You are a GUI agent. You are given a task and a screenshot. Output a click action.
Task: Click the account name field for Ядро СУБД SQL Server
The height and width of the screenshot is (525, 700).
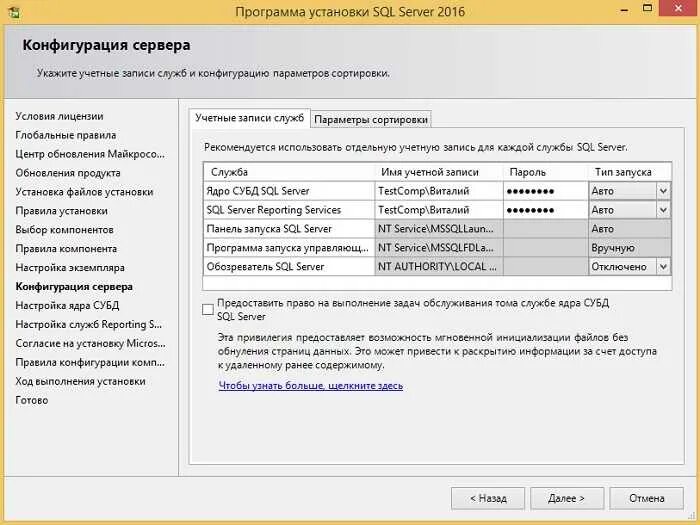tap(438, 191)
